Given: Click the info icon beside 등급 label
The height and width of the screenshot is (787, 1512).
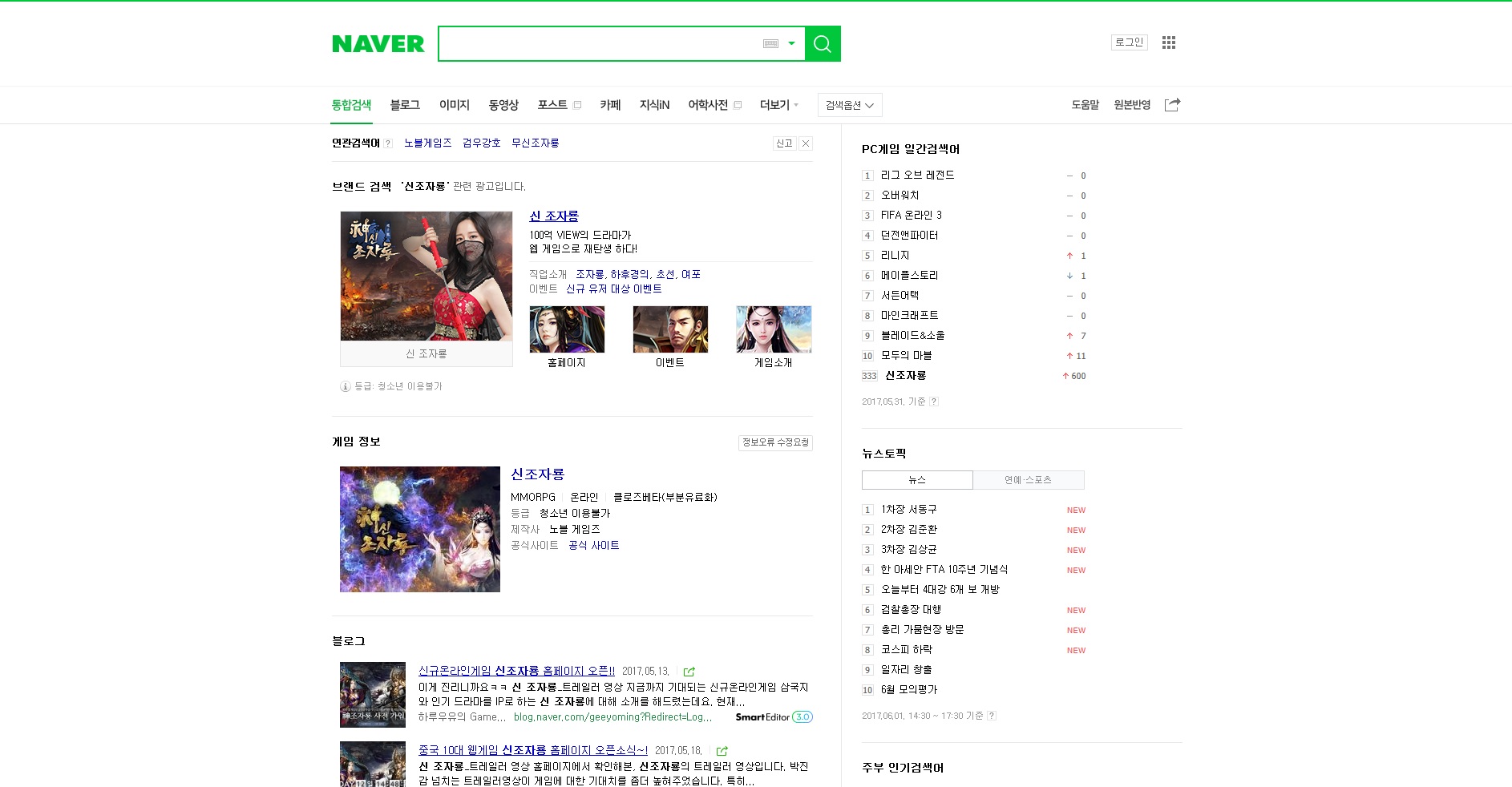Looking at the screenshot, I should coord(346,386).
